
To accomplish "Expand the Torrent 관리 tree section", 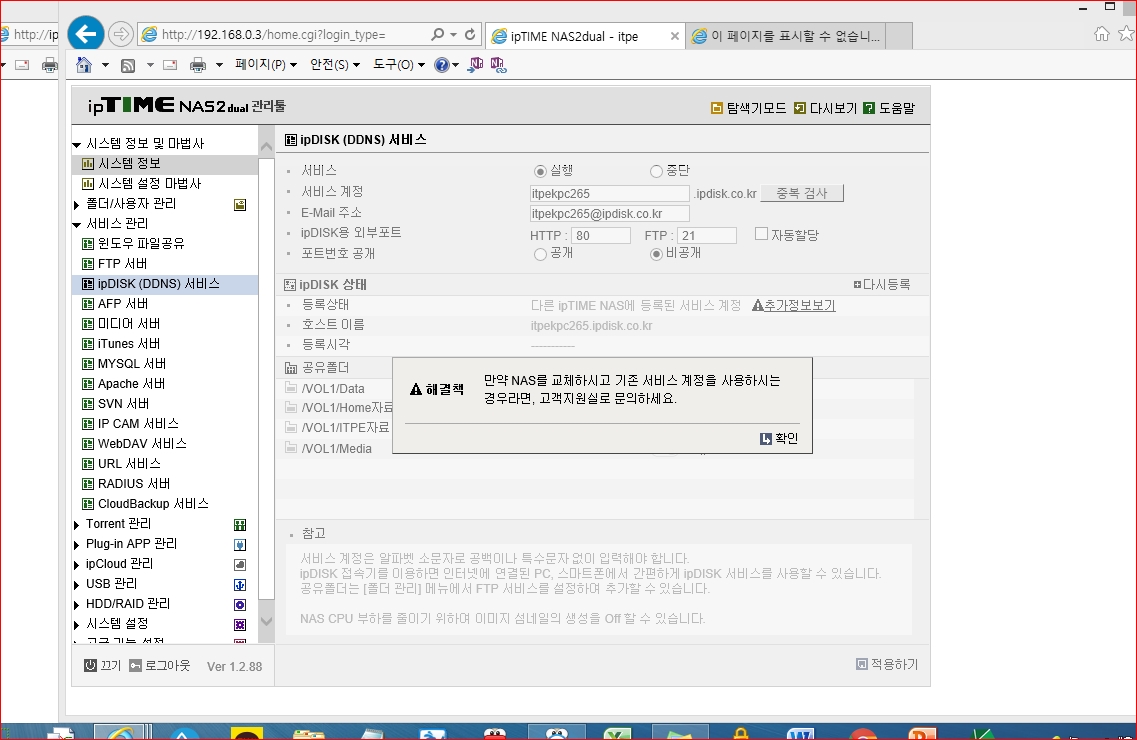I will [x=76, y=525].
